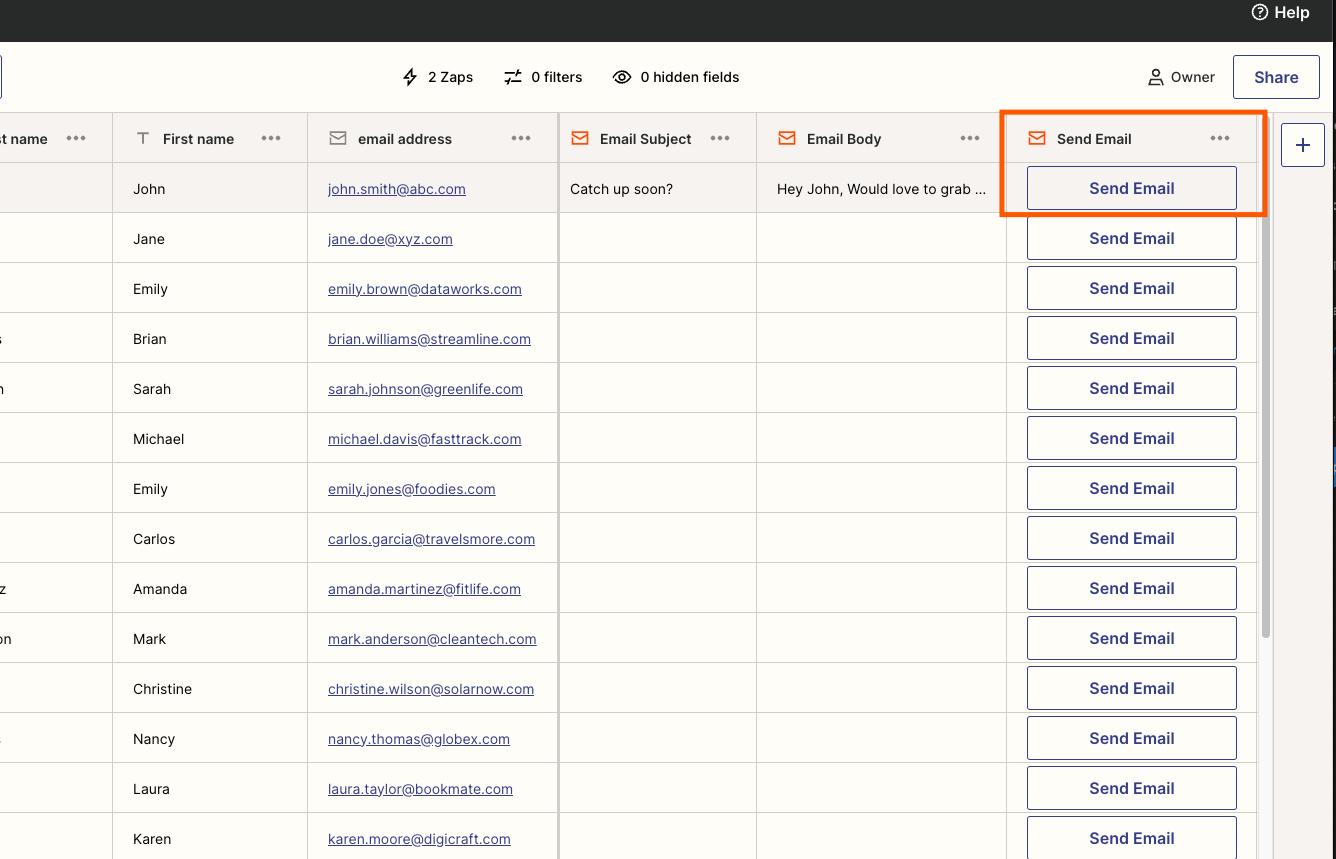
Task: Open the Send Email column options menu
Action: tap(1219, 139)
